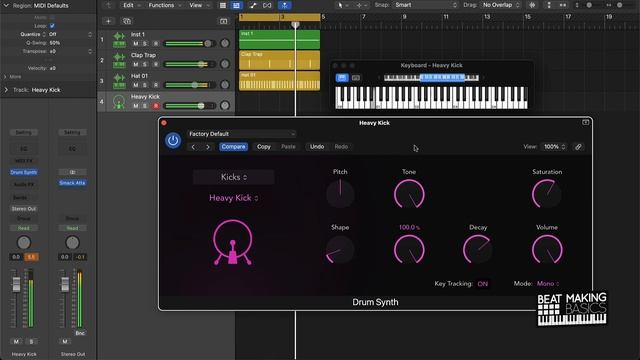640x360 pixels.
Task: Click the list view icon in toolbar
Action: pos(223,5)
